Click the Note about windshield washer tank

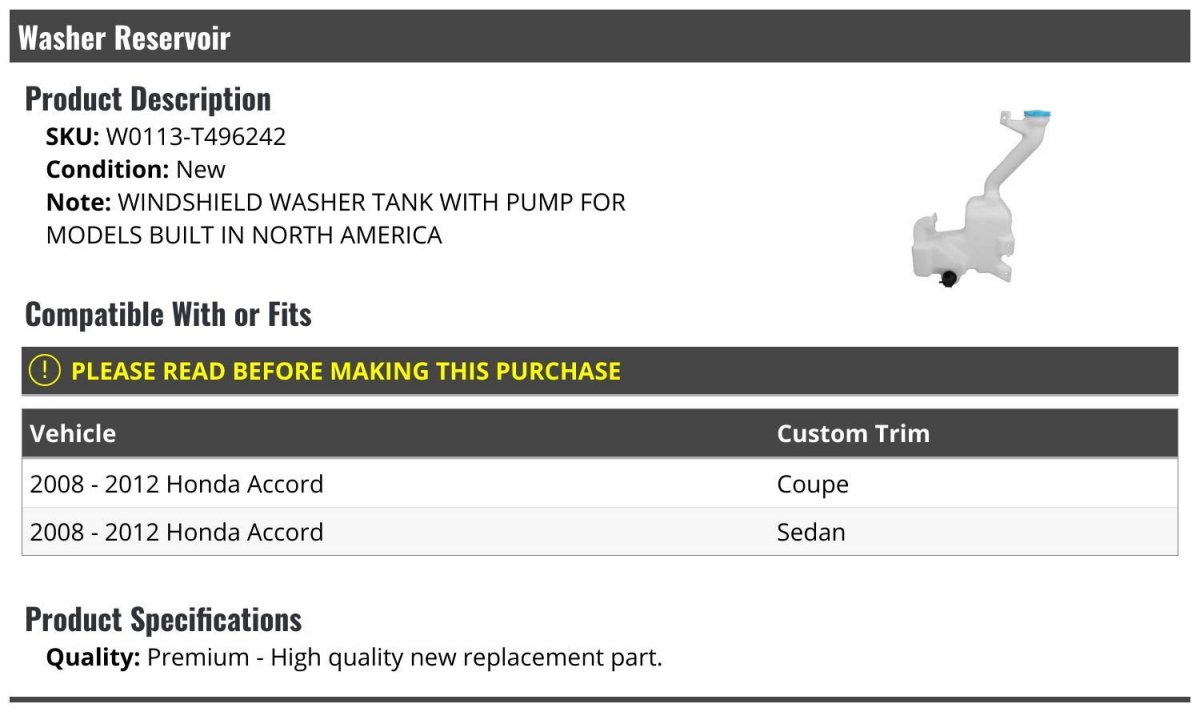(336, 203)
